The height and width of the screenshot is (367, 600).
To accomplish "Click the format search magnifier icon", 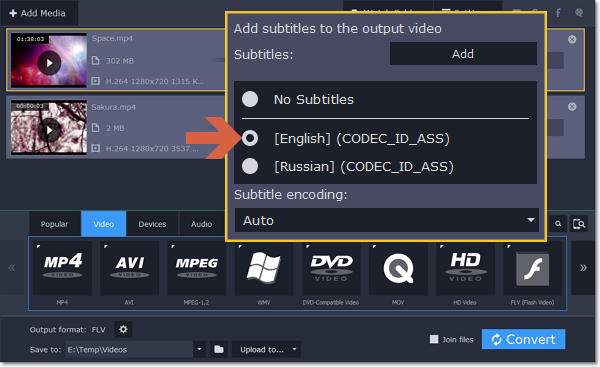I will point(558,223).
